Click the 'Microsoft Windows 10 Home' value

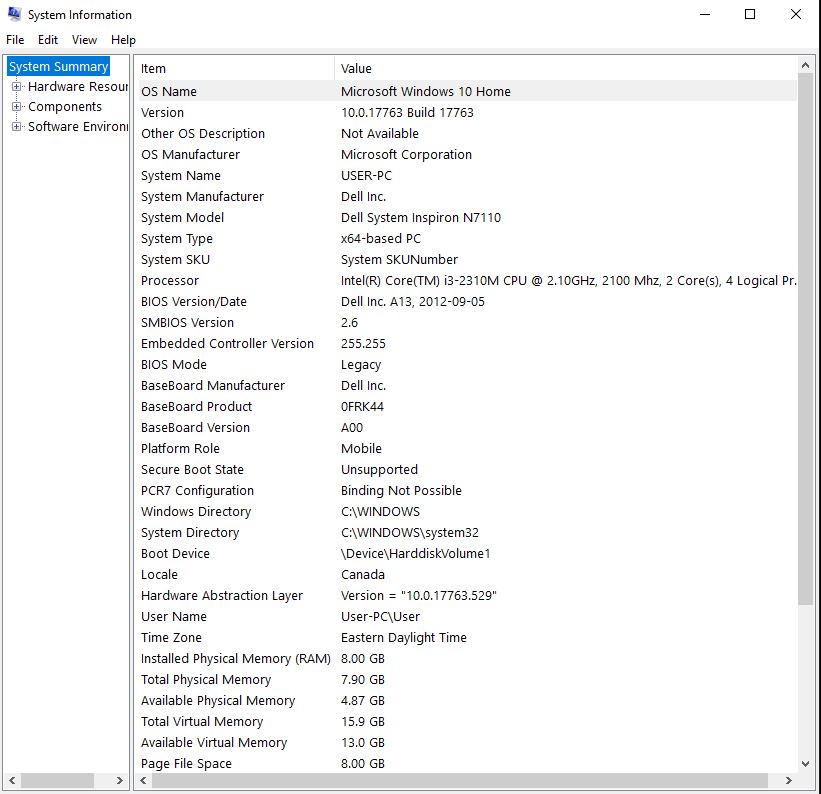426,91
